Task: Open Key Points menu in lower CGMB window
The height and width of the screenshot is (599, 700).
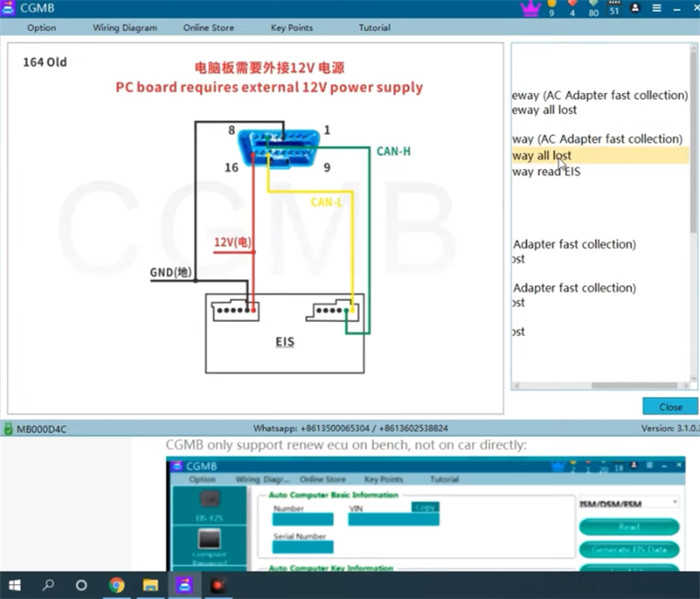Action: click(x=383, y=479)
